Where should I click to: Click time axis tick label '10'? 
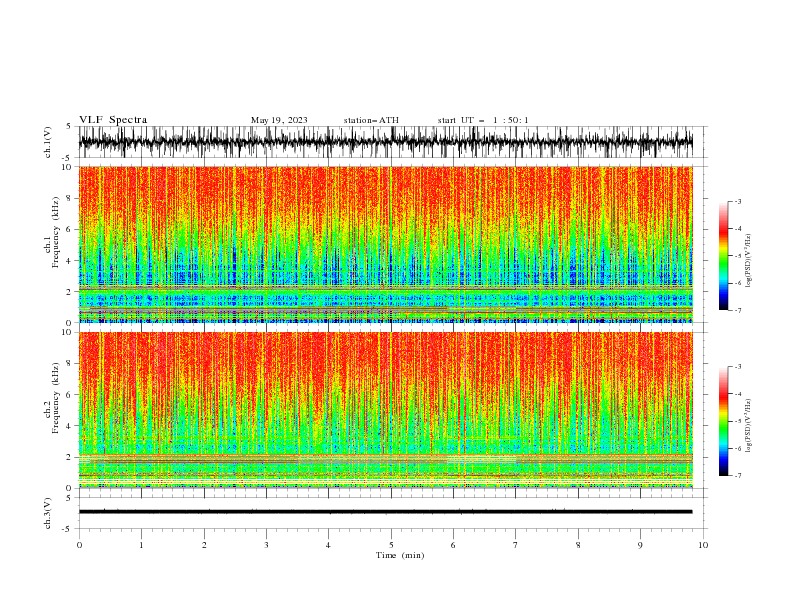pos(703,545)
